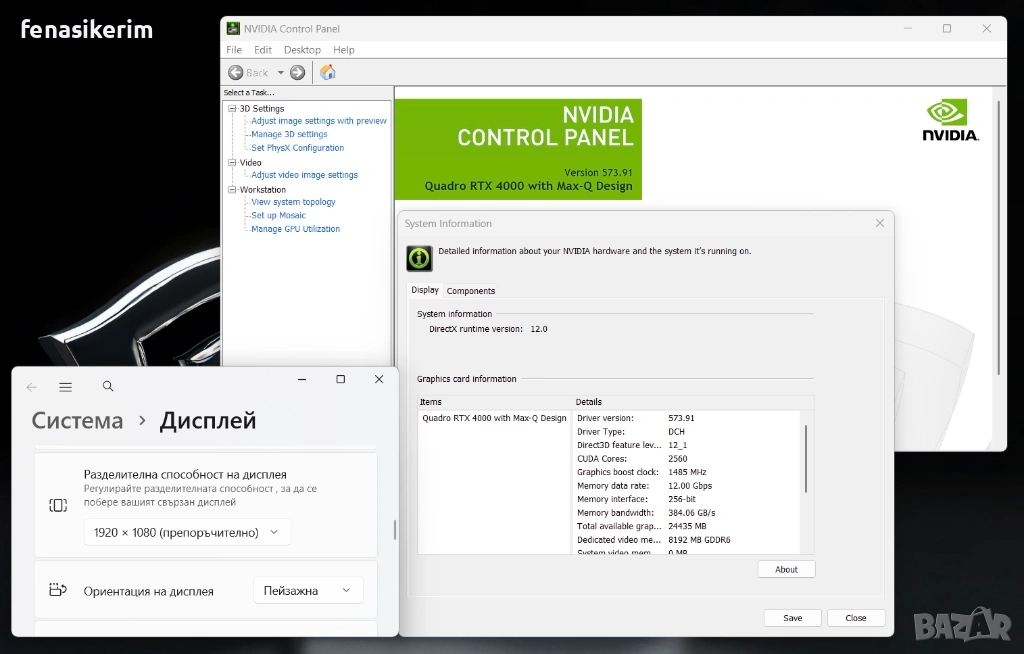Click the Details list vertical scrollbar
This screenshot has width=1024, height=654.
[x=805, y=458]
